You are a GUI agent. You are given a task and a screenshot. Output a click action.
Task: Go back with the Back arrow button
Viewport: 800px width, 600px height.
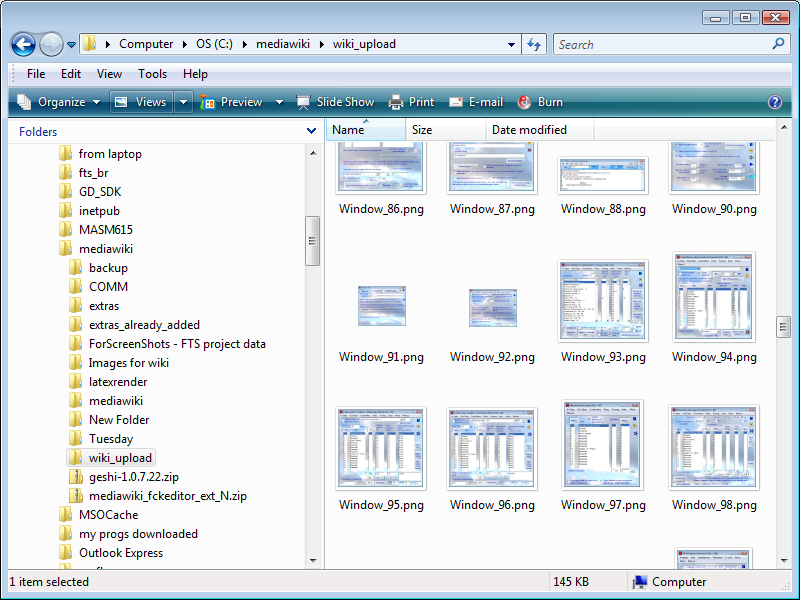coord(23,44)
